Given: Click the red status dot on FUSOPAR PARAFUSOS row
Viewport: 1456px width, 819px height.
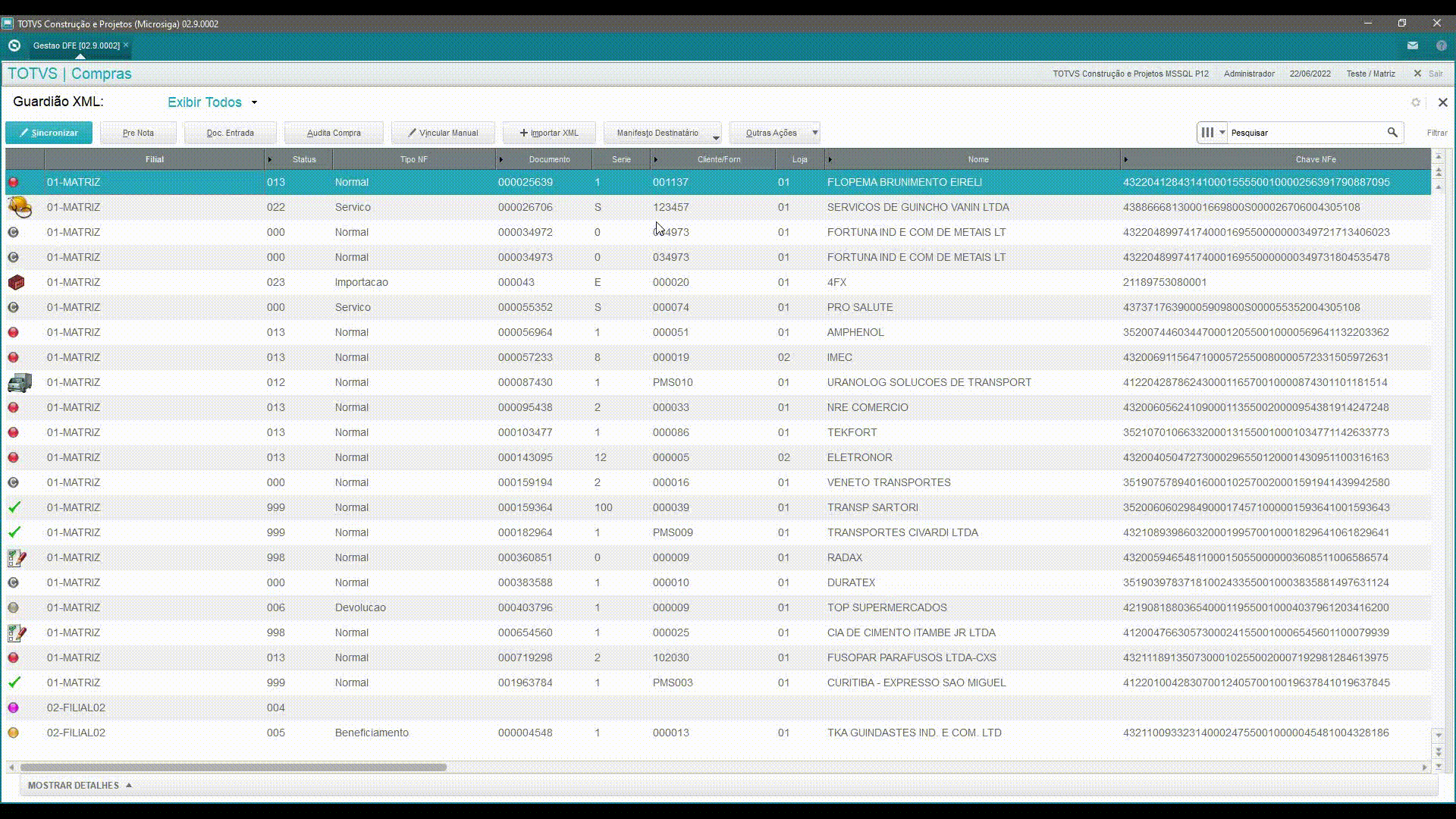Looking at the screenshot, I should (x=14, y=657).
